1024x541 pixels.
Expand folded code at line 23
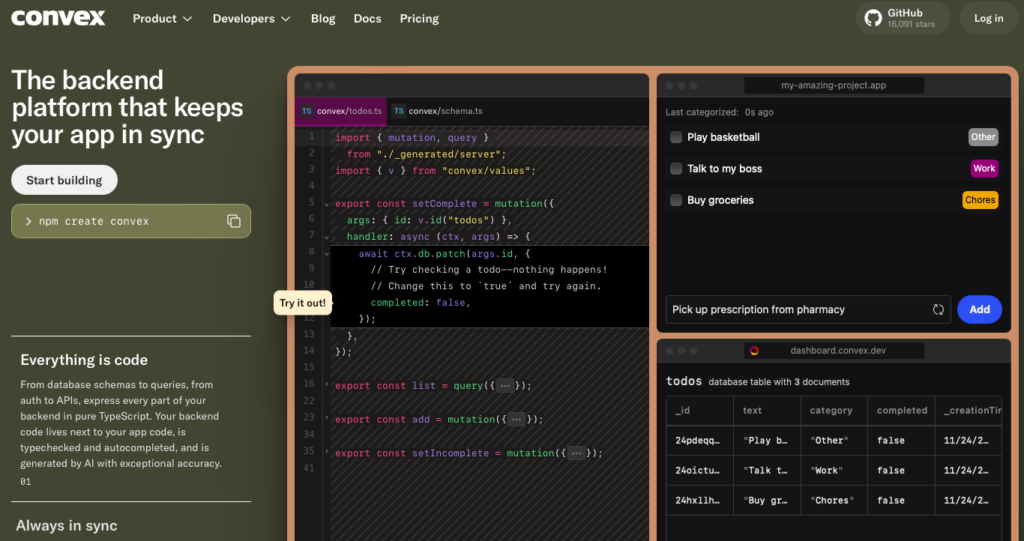click(x=327, y=418)
